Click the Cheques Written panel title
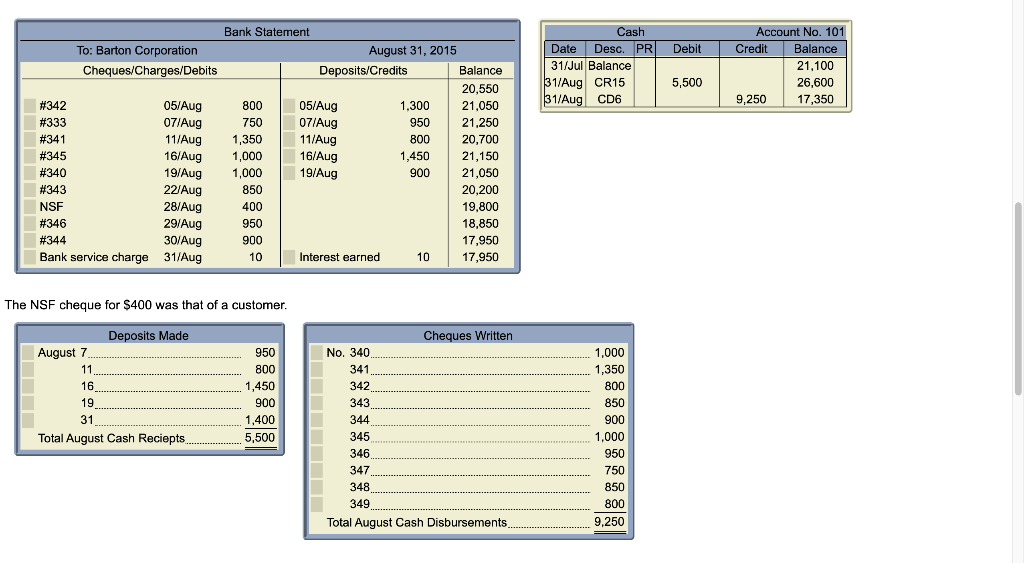 (468, 336)
